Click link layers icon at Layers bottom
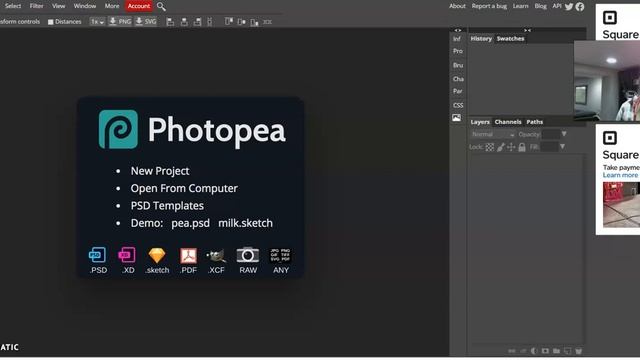The image size is (640, 360). (x=511, y=351)
